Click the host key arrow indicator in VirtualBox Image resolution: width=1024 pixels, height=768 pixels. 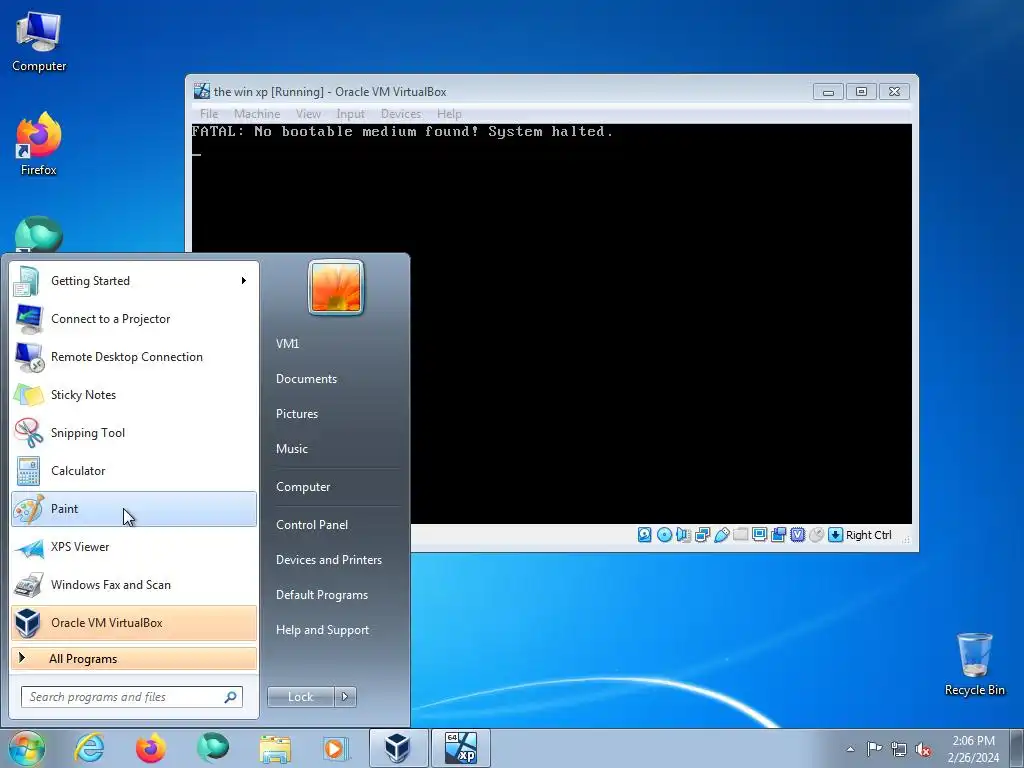click(x=835, y=535)
